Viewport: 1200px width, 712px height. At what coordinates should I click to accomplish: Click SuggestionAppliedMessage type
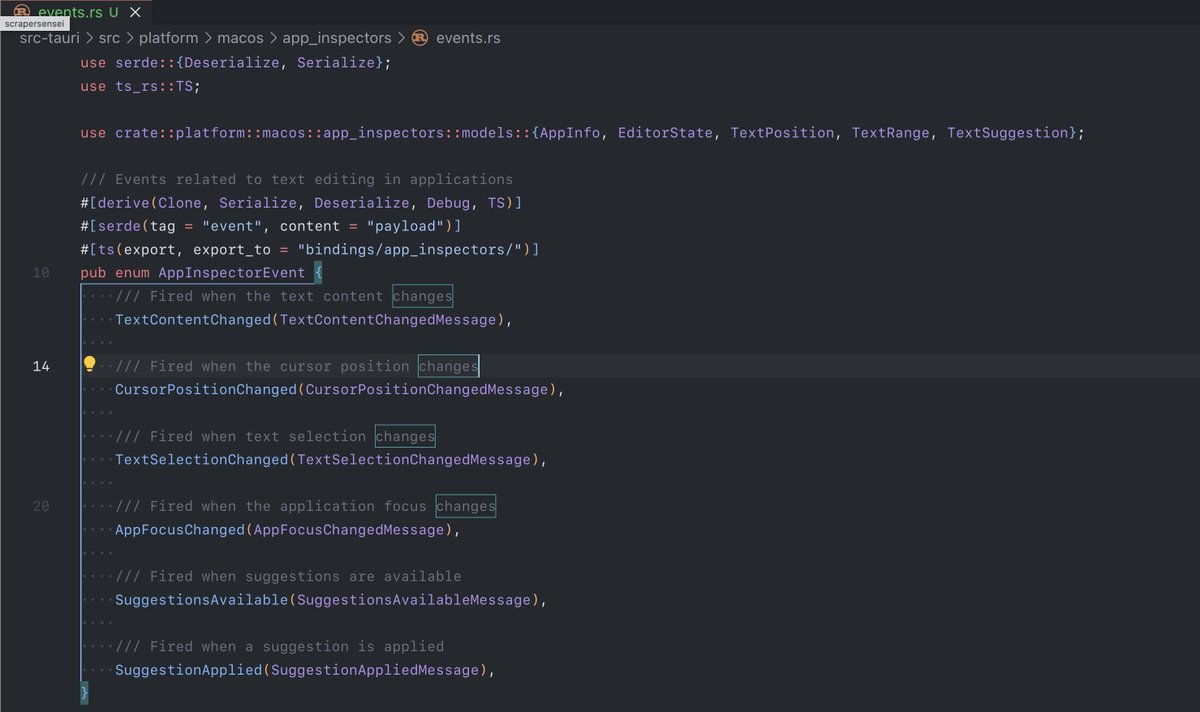pos(375,670)
